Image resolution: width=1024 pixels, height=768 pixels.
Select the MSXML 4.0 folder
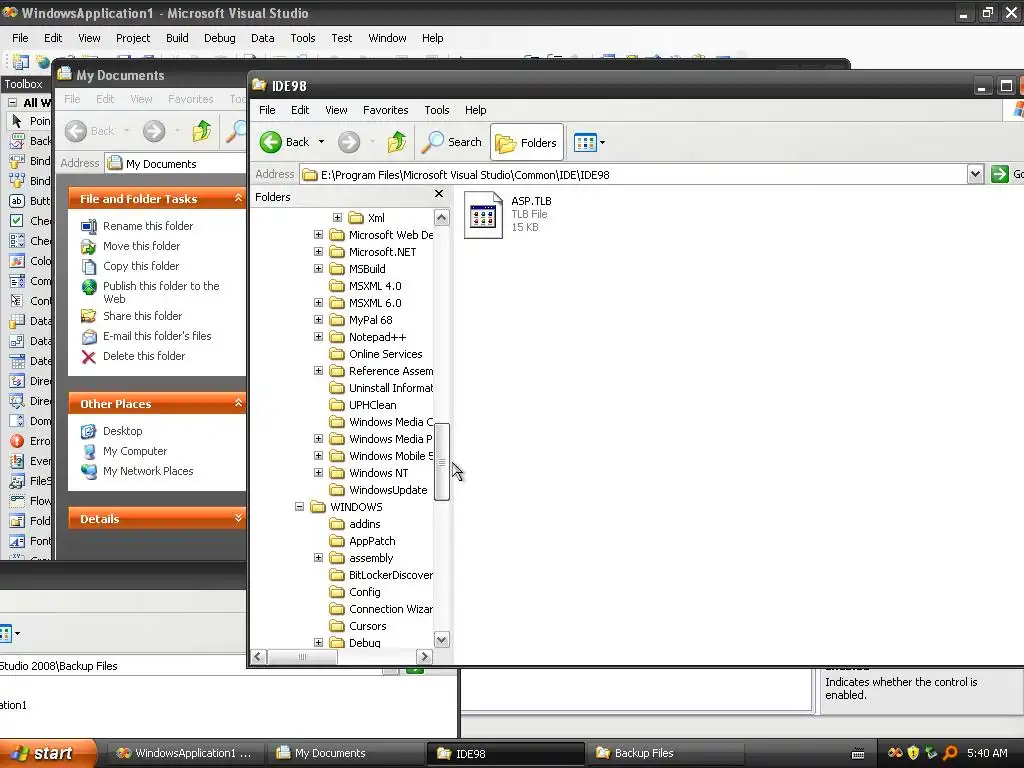pos(366,286)
